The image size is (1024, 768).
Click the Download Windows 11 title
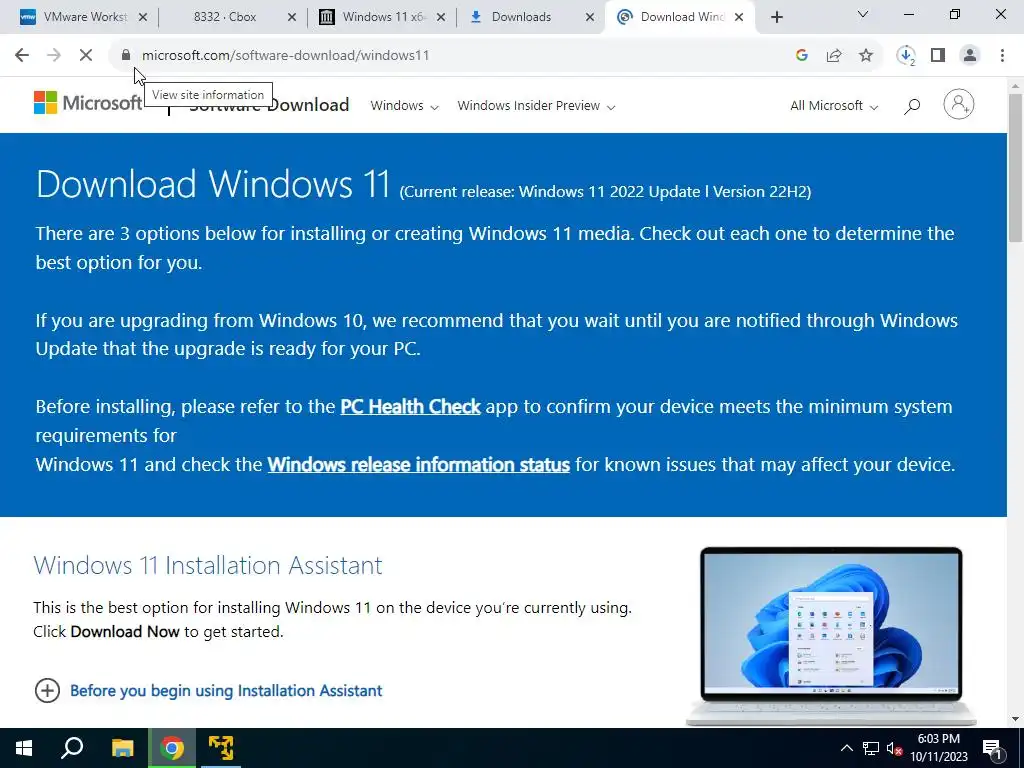coord(213,184)
